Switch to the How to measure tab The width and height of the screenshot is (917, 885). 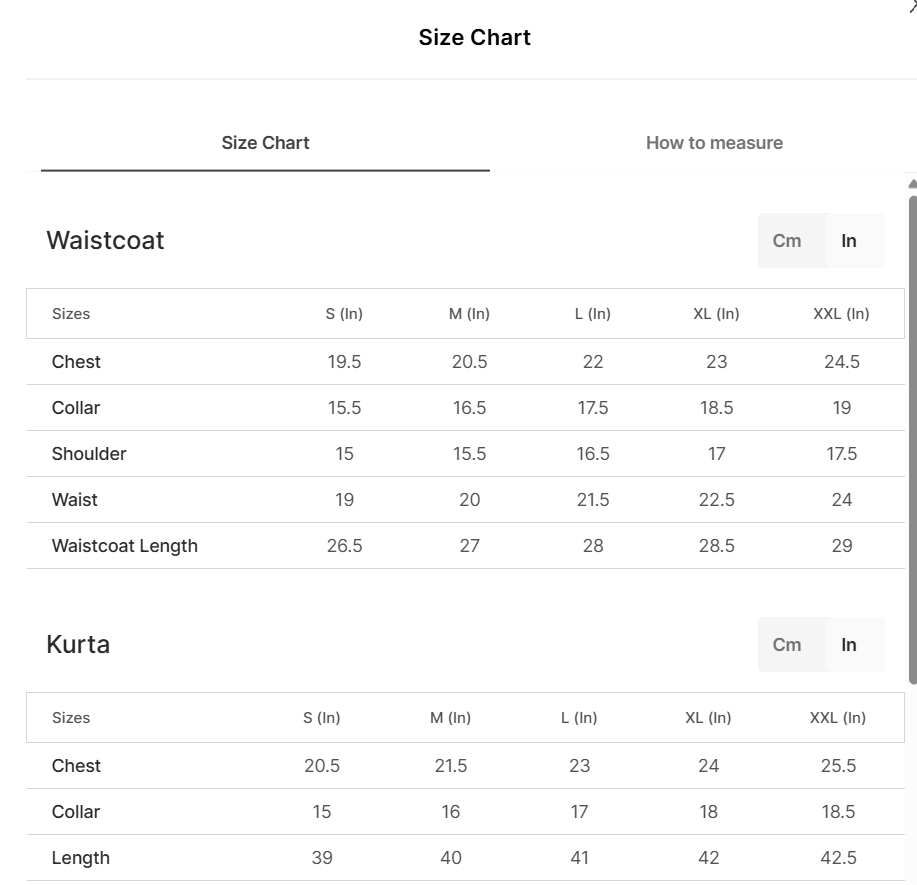pyautogui.click(x=714, y=143)
